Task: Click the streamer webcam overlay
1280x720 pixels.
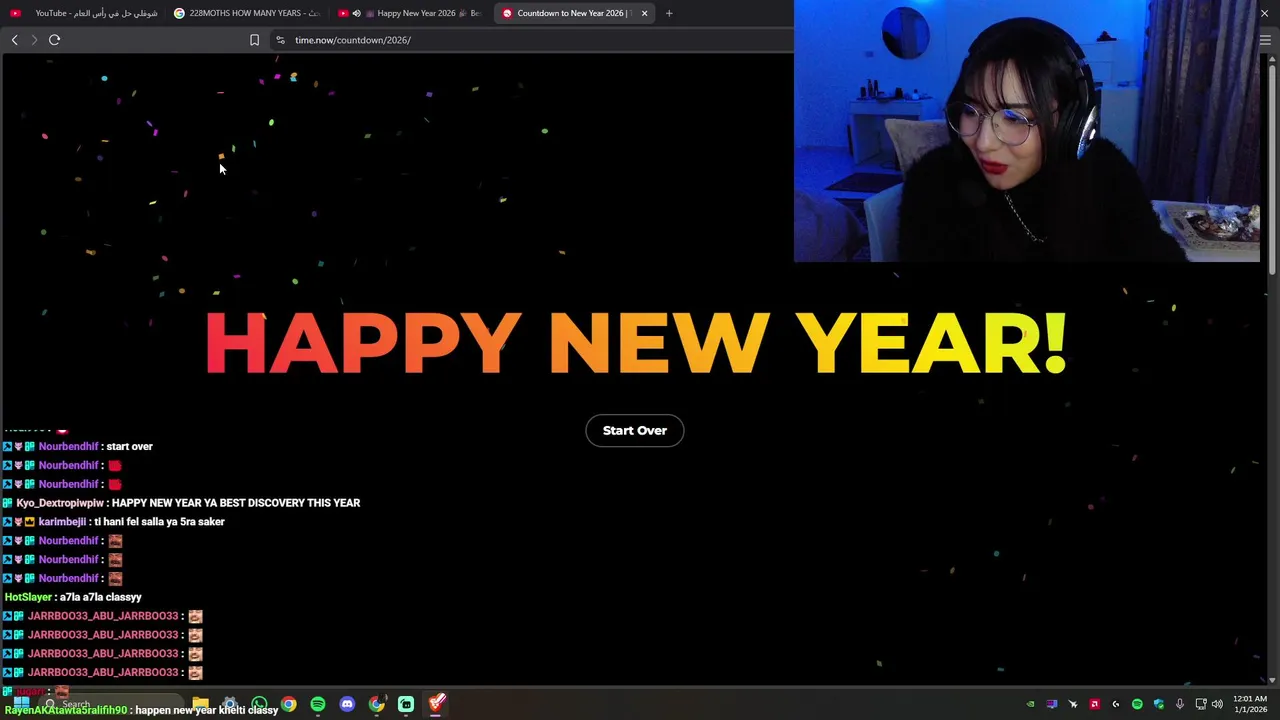Action: pos(1027,131)
